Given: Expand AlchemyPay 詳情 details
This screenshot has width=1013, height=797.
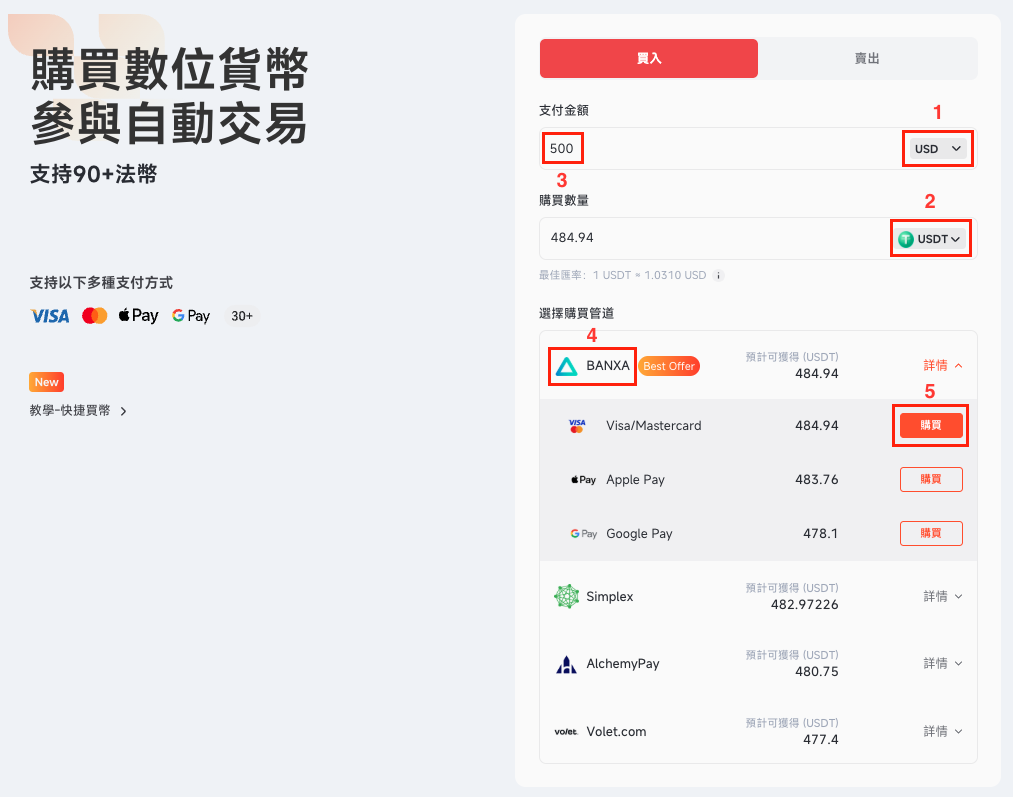Looking at the screenshot, I should (943, 663).
